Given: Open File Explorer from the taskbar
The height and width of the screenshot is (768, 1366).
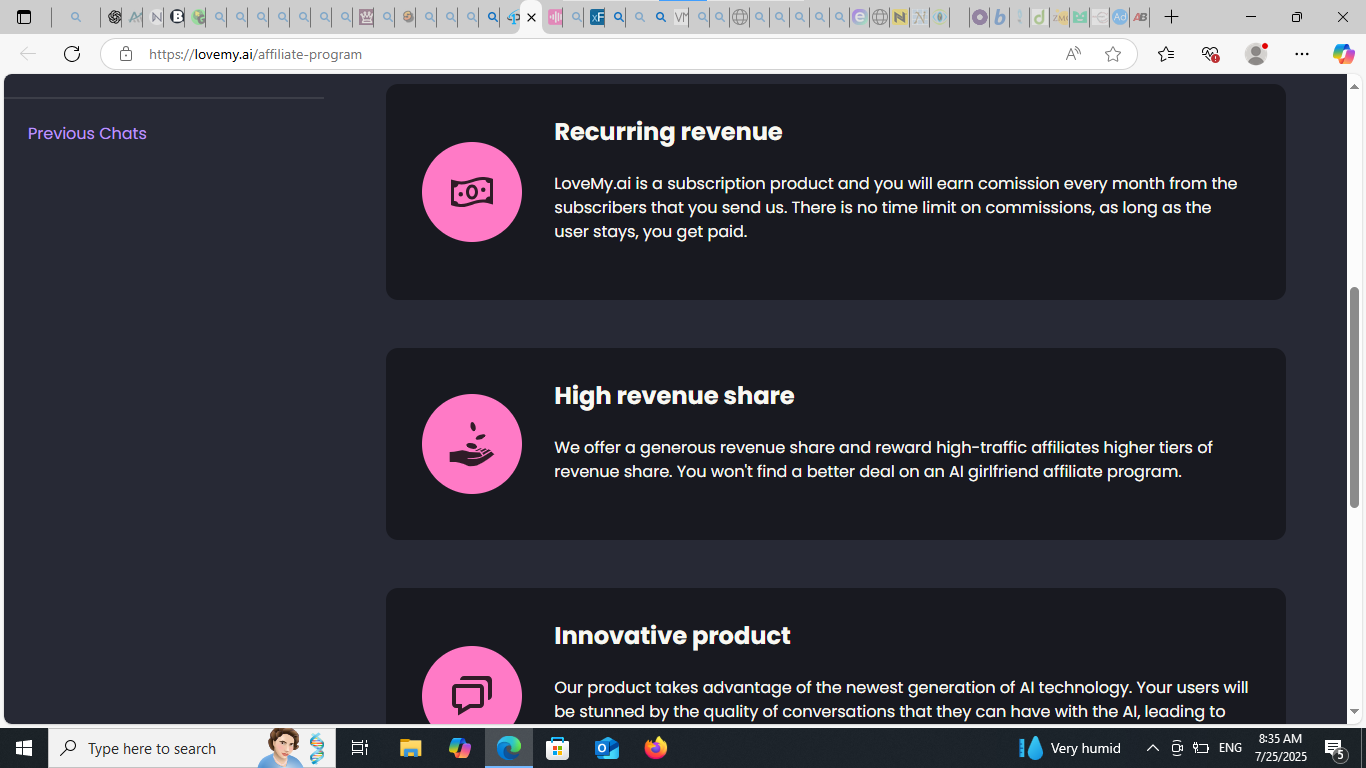Looking at the screenshot, I should 411,748.
